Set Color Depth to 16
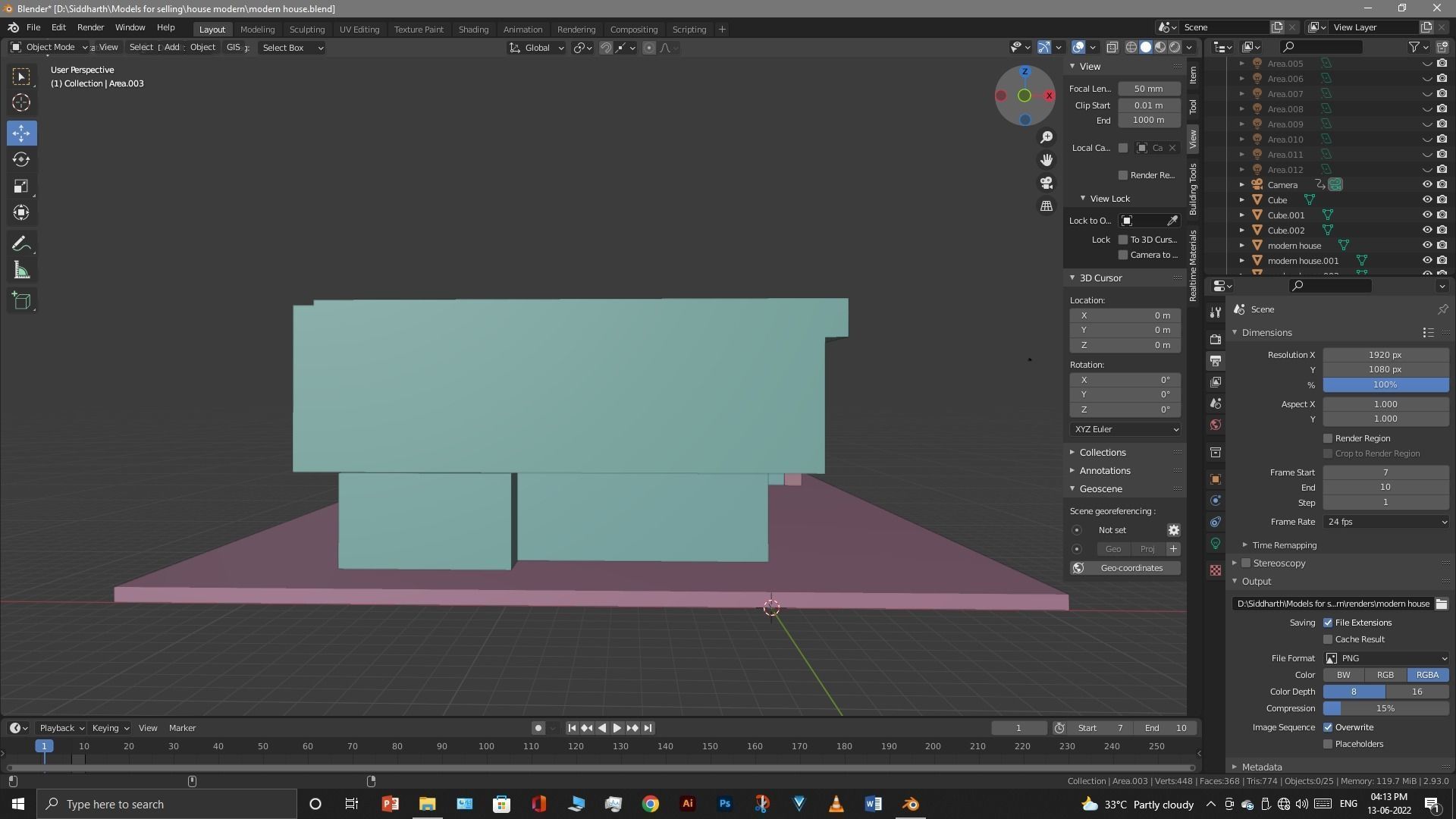Image resolution: width=1456 pixels, height=819 pixels. pos(1417,692)
